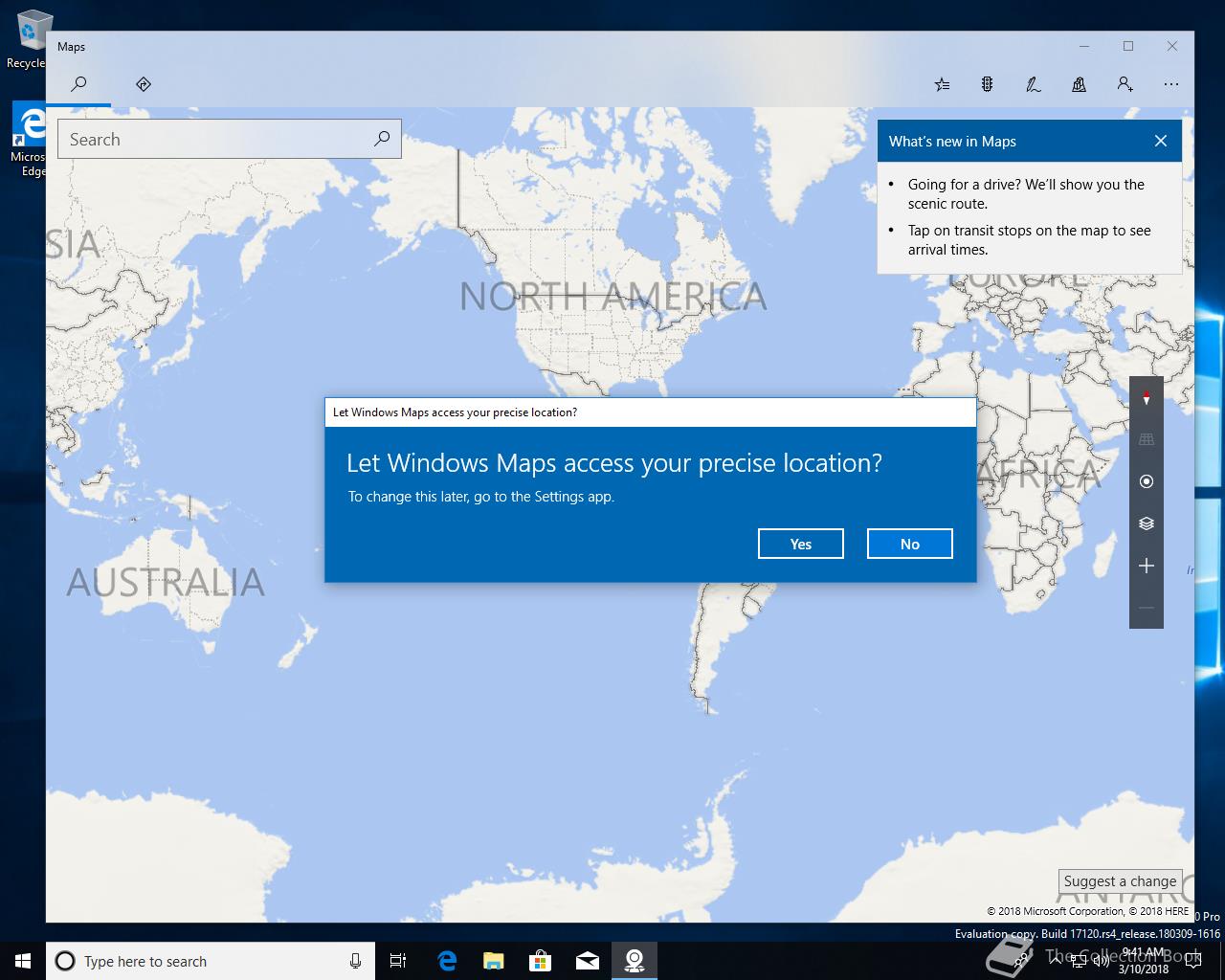The width and height of the screenshot is (1225, 980).
Task: Select the Microsoft Edge desktop shortcut
Action: tap(29, 140)
